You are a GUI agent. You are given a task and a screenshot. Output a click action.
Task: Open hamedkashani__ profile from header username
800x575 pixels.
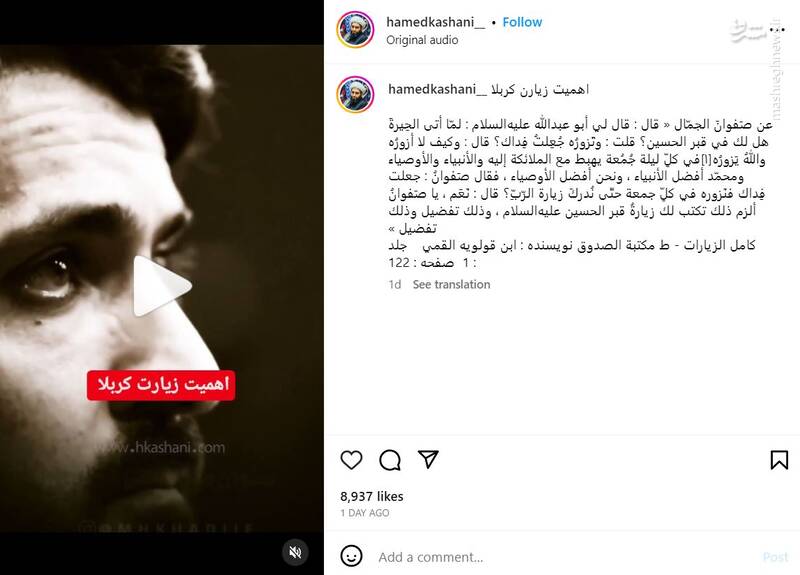pos(435,22)
